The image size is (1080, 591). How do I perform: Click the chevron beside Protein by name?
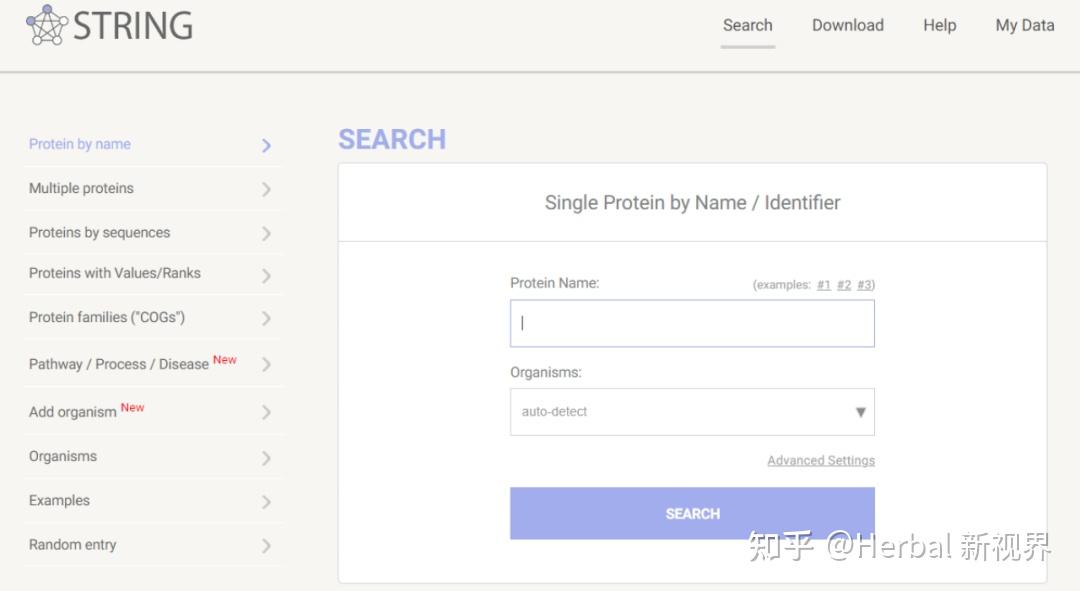pos(266,146)
